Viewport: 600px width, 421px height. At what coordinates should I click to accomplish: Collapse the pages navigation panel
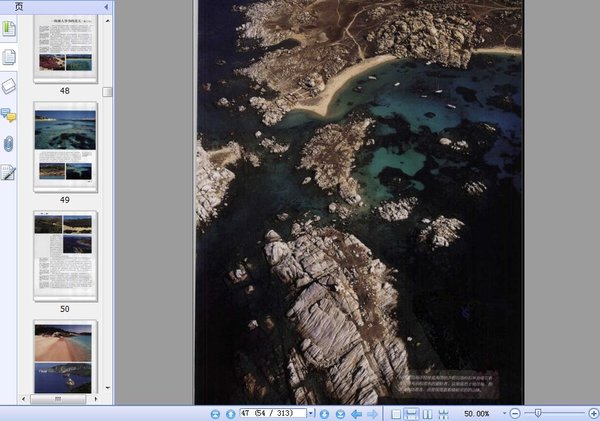(108, 7)
